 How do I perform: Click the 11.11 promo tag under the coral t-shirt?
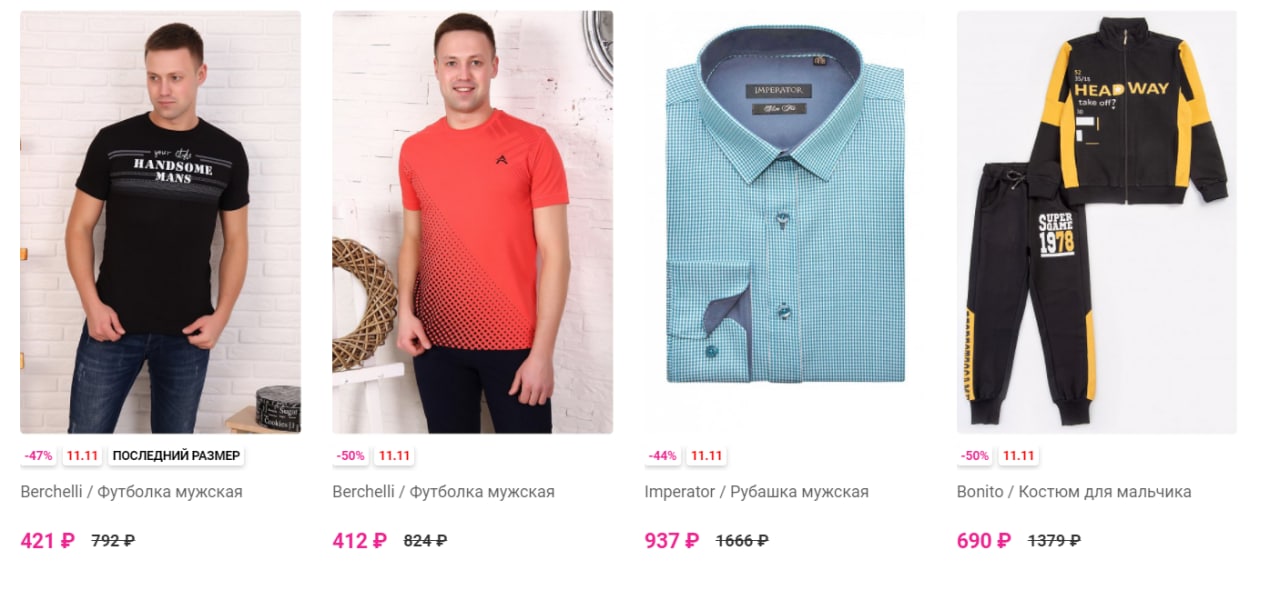(x=394, y=456)
